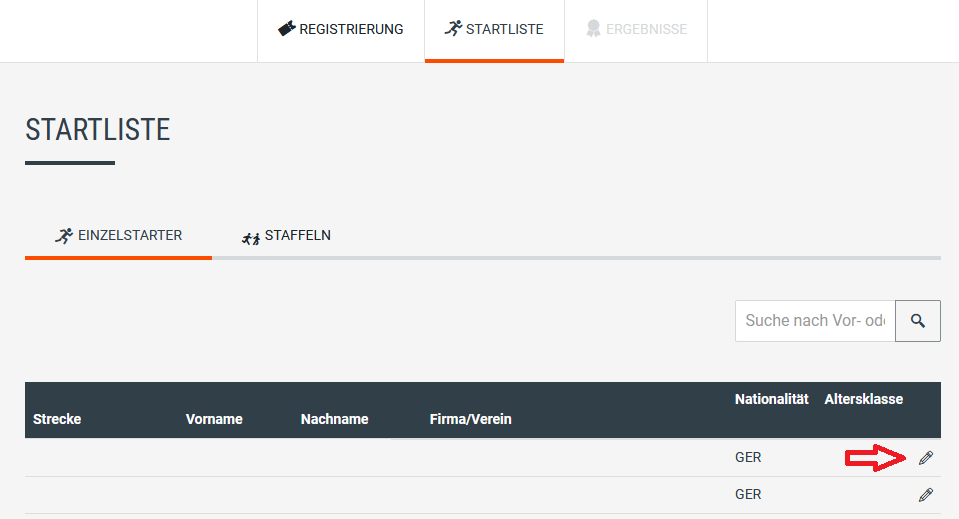Click the pencil edit icon in the first row

(926, 458)
